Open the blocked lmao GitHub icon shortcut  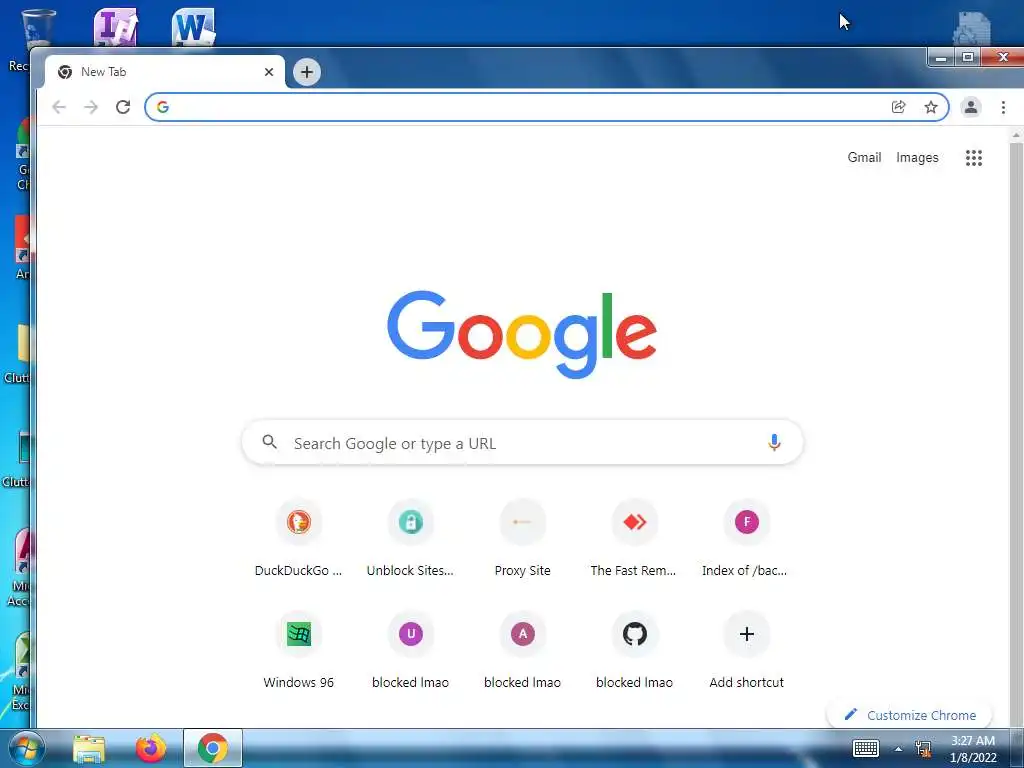(634, 650)
